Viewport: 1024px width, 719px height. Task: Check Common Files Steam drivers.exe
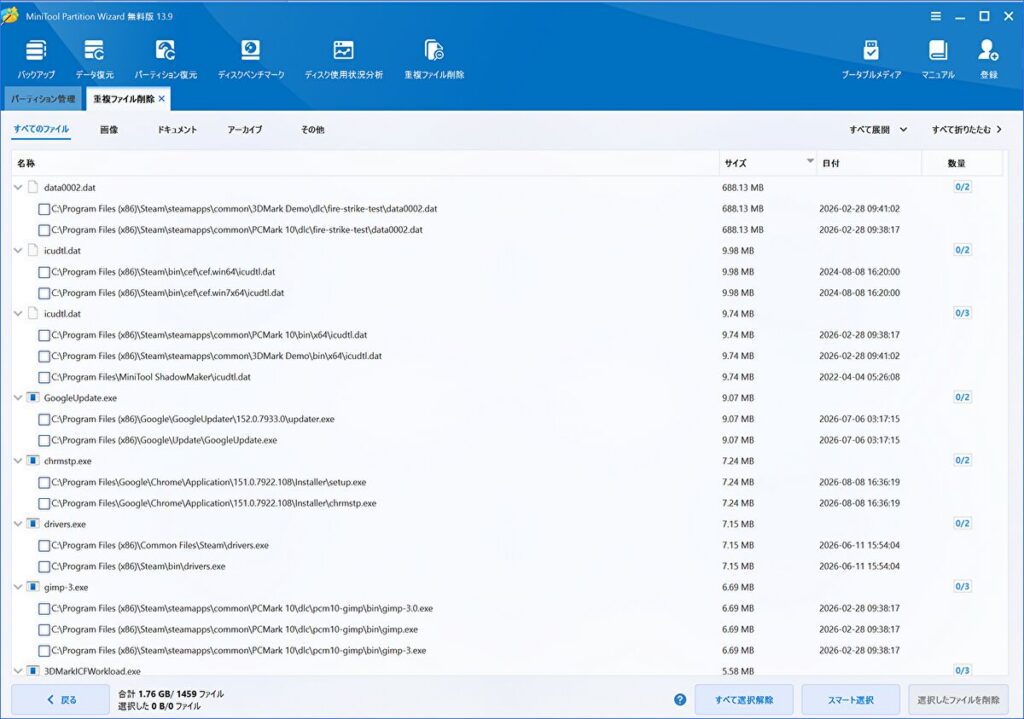[x=44, y=545]
